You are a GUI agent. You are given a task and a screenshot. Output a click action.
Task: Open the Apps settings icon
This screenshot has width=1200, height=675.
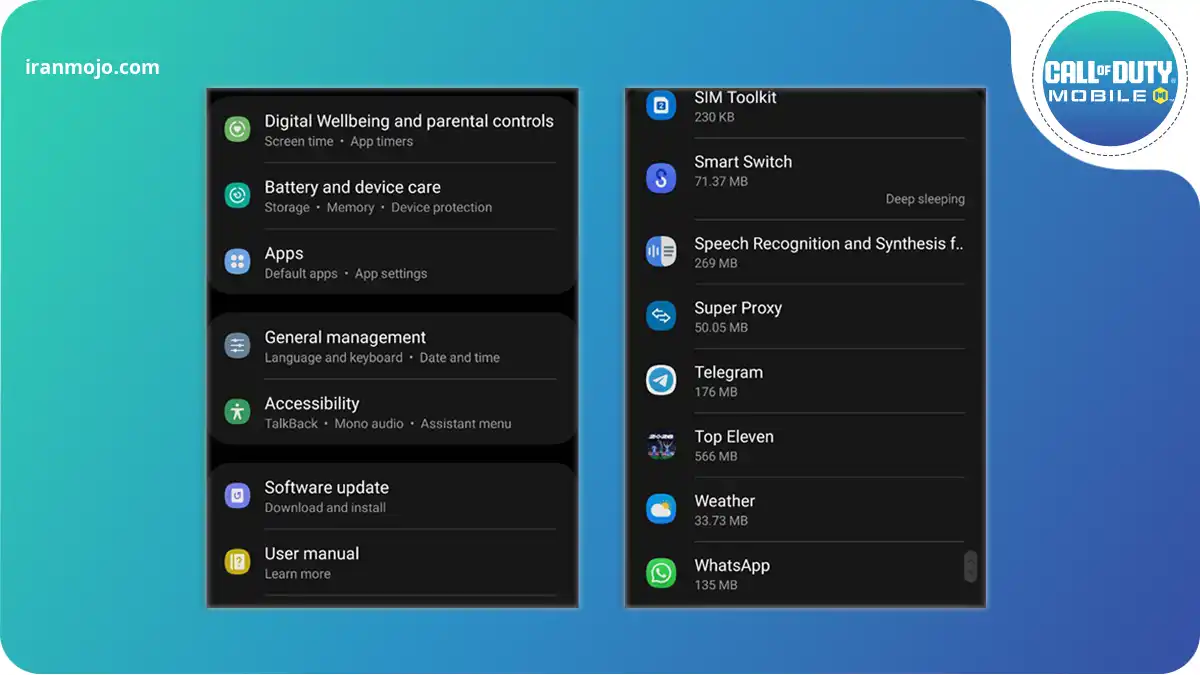point(237,262)
